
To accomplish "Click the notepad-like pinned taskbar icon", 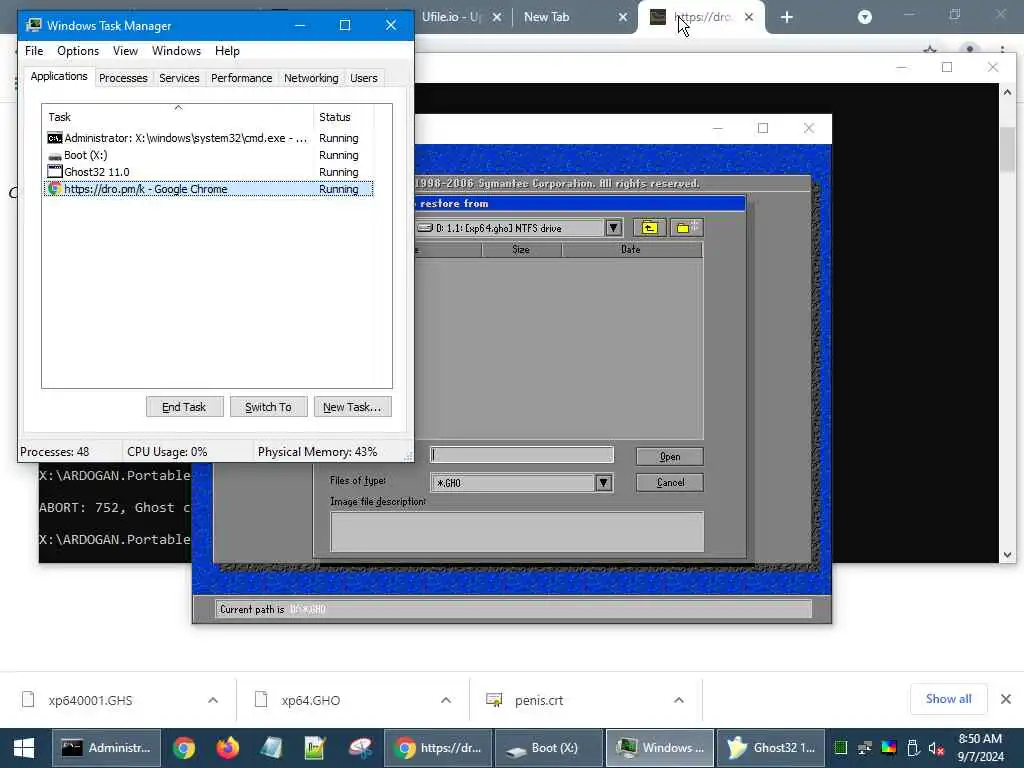I will pyautogui.click(x=271, y=748).
